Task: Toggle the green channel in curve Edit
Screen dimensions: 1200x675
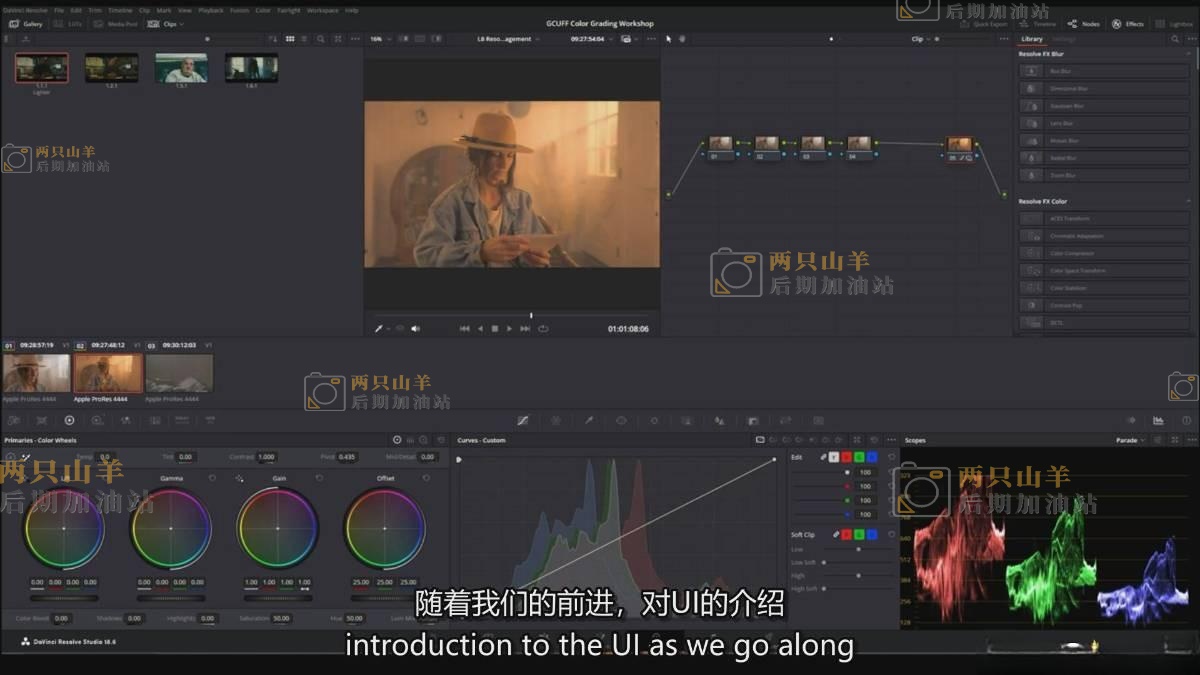Action: coord(859,457)
